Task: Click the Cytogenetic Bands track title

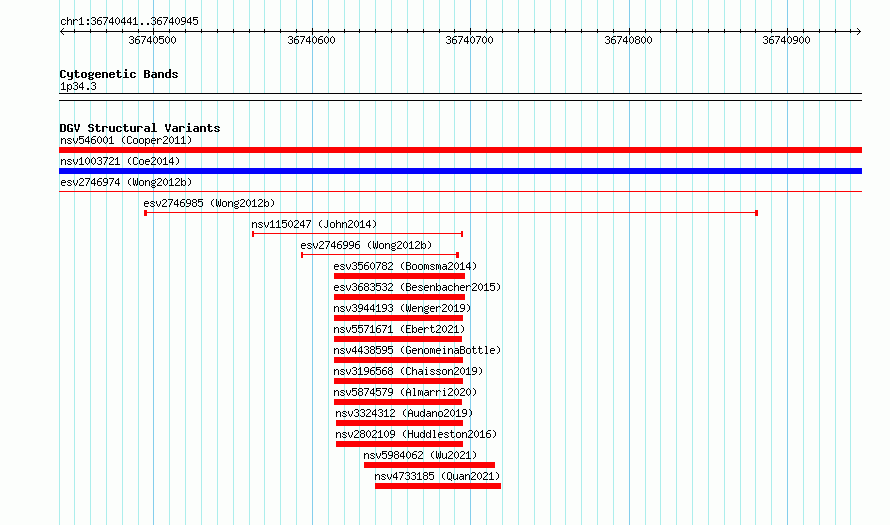Action: [x=119, y=74]
